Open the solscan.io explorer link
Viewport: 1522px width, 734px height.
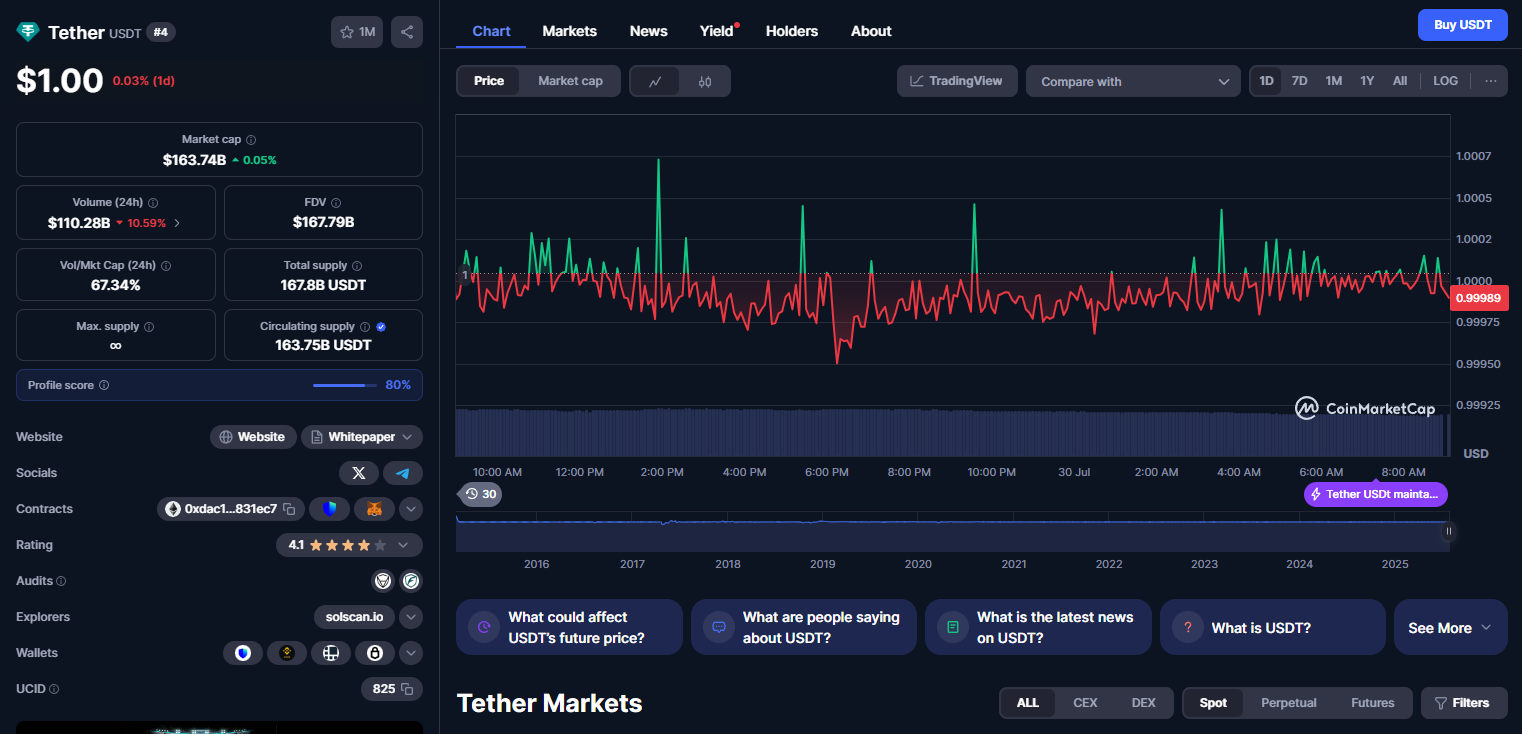pyautogui.click(x=354, y=617)
